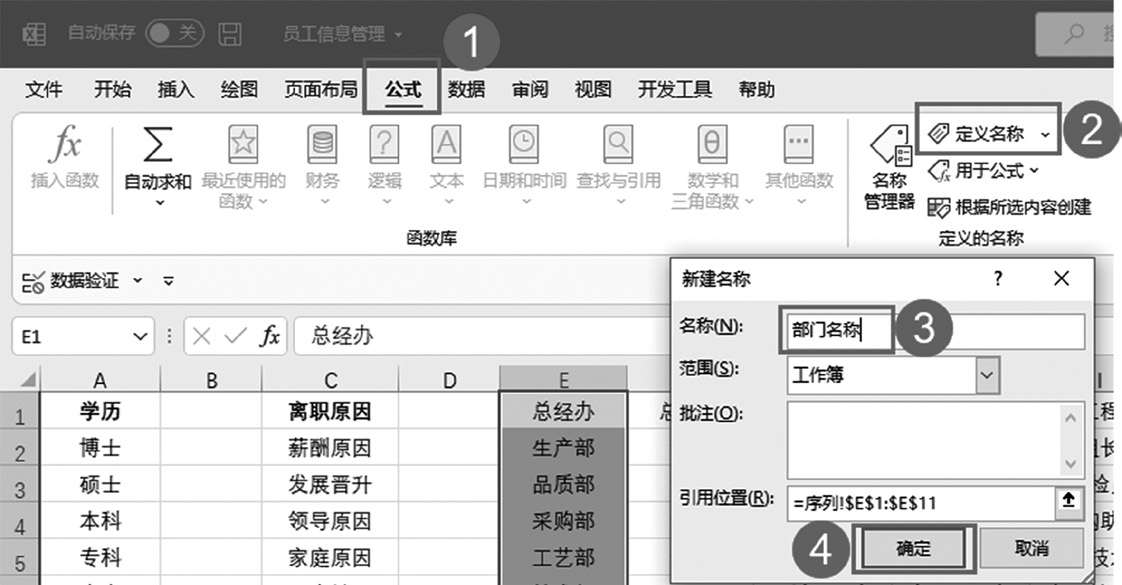Expand the Math and Trig (三角函数) chevron
The width and height of the screenshot is (1122, 585).
748,202
